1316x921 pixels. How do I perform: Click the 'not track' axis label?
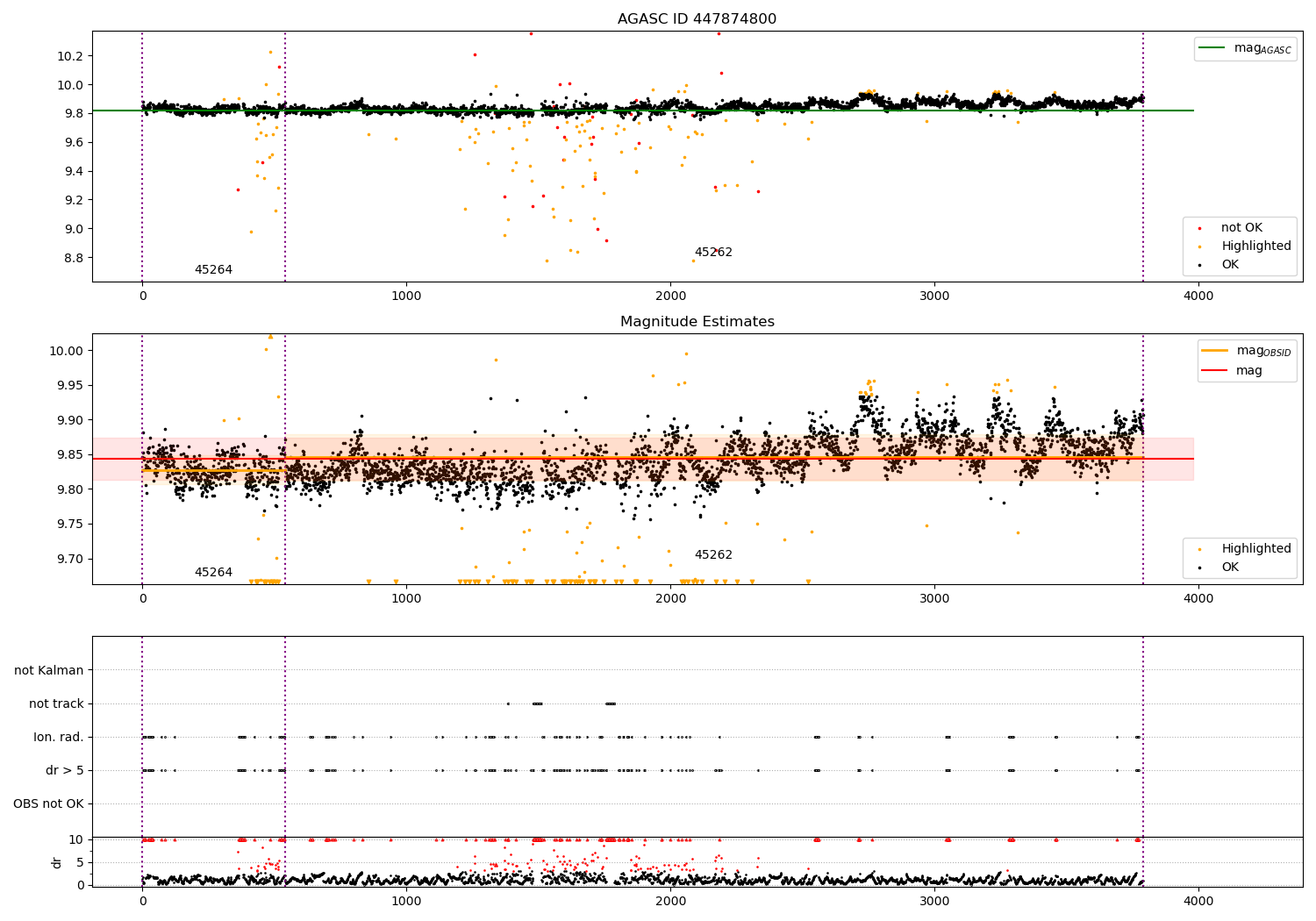(x=56, y=703)
